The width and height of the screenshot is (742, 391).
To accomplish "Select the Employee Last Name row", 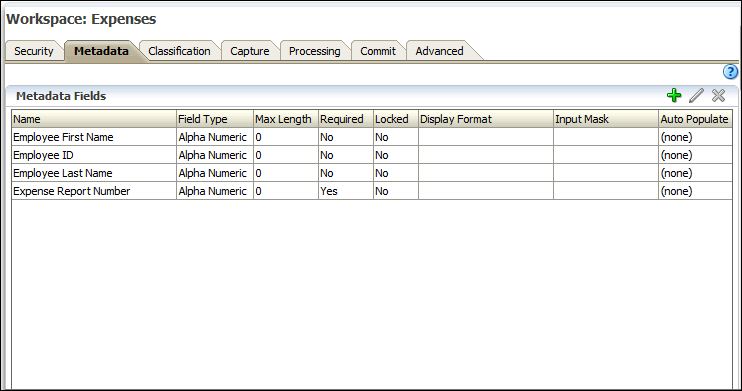I will (x=372, y=173).
